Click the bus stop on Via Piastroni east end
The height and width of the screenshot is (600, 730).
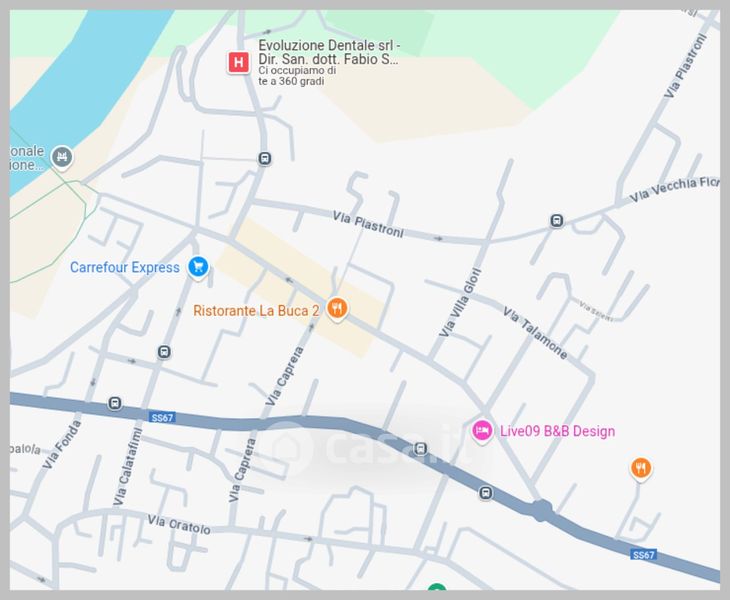(x=557, y=221)
